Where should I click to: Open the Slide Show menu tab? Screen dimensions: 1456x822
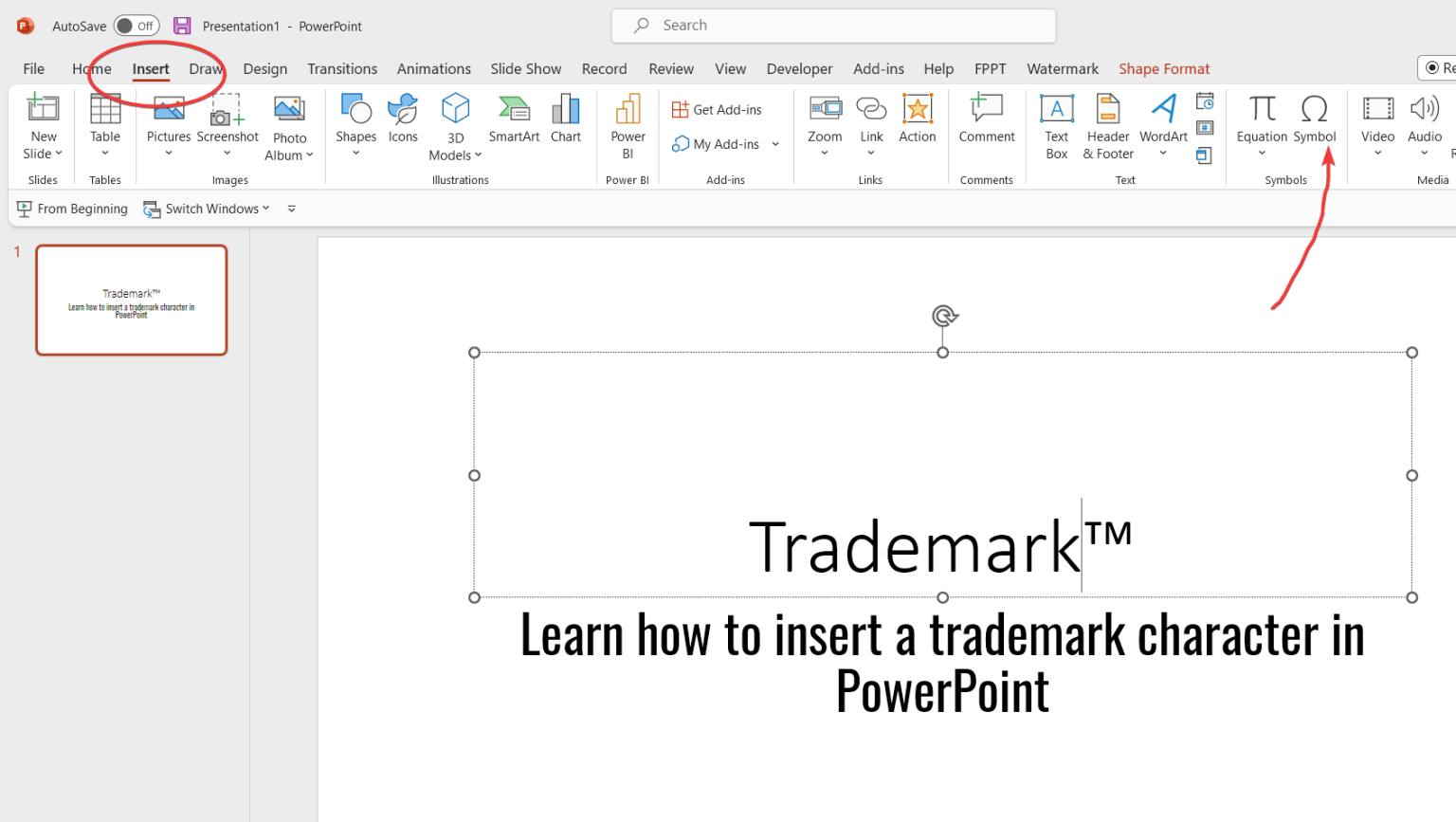526,68
